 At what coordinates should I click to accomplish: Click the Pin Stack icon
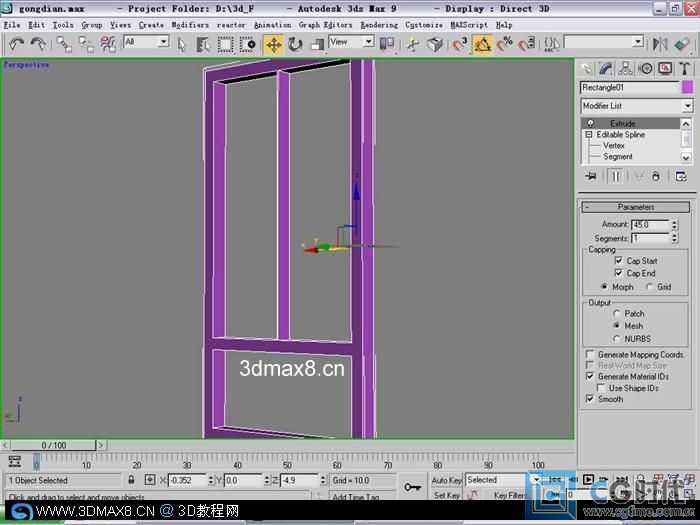[591, 176]
